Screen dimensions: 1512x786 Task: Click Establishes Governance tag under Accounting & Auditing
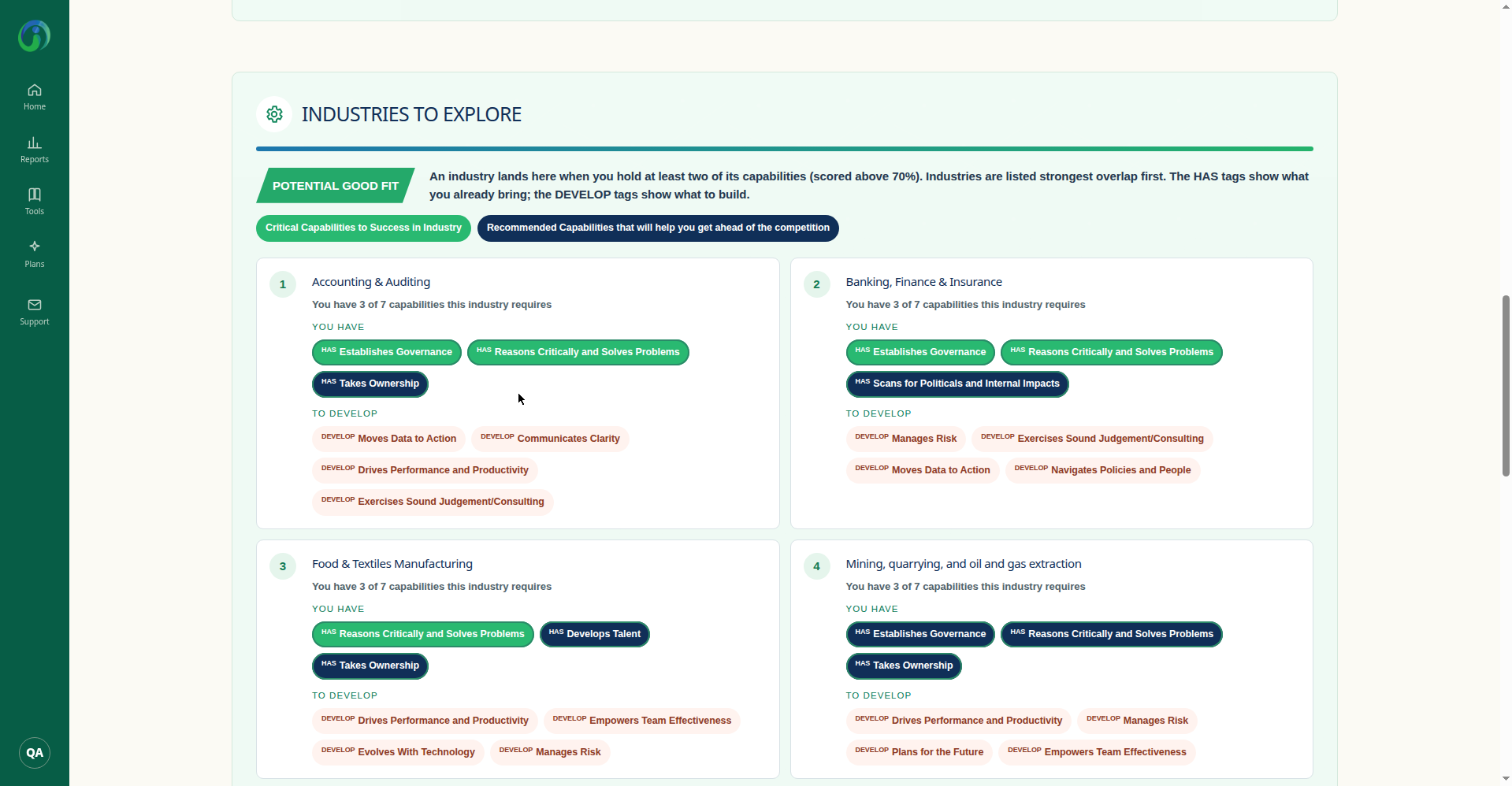click(387, 352)
